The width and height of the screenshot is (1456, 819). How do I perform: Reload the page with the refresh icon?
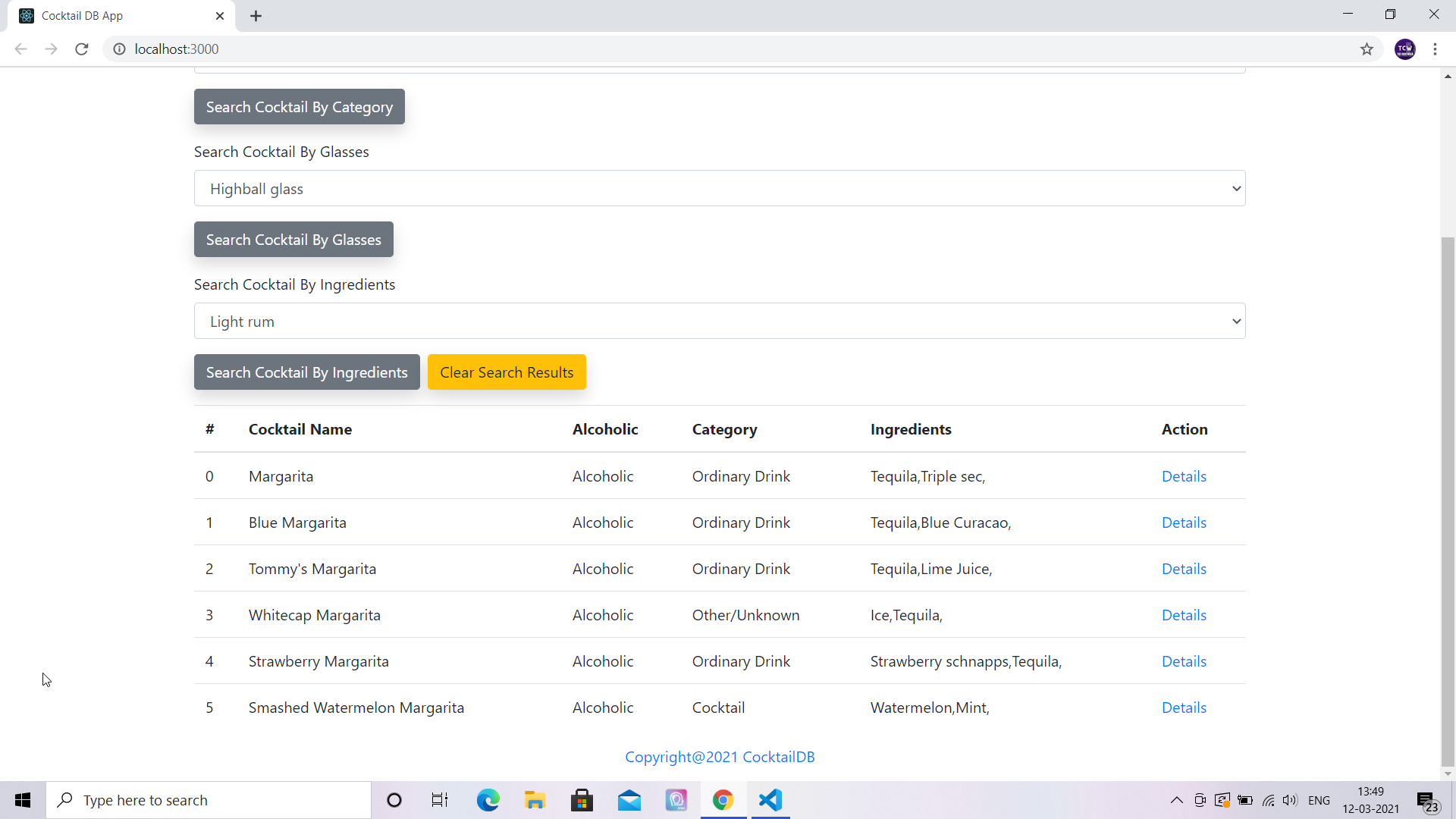(x=82, y=49)
